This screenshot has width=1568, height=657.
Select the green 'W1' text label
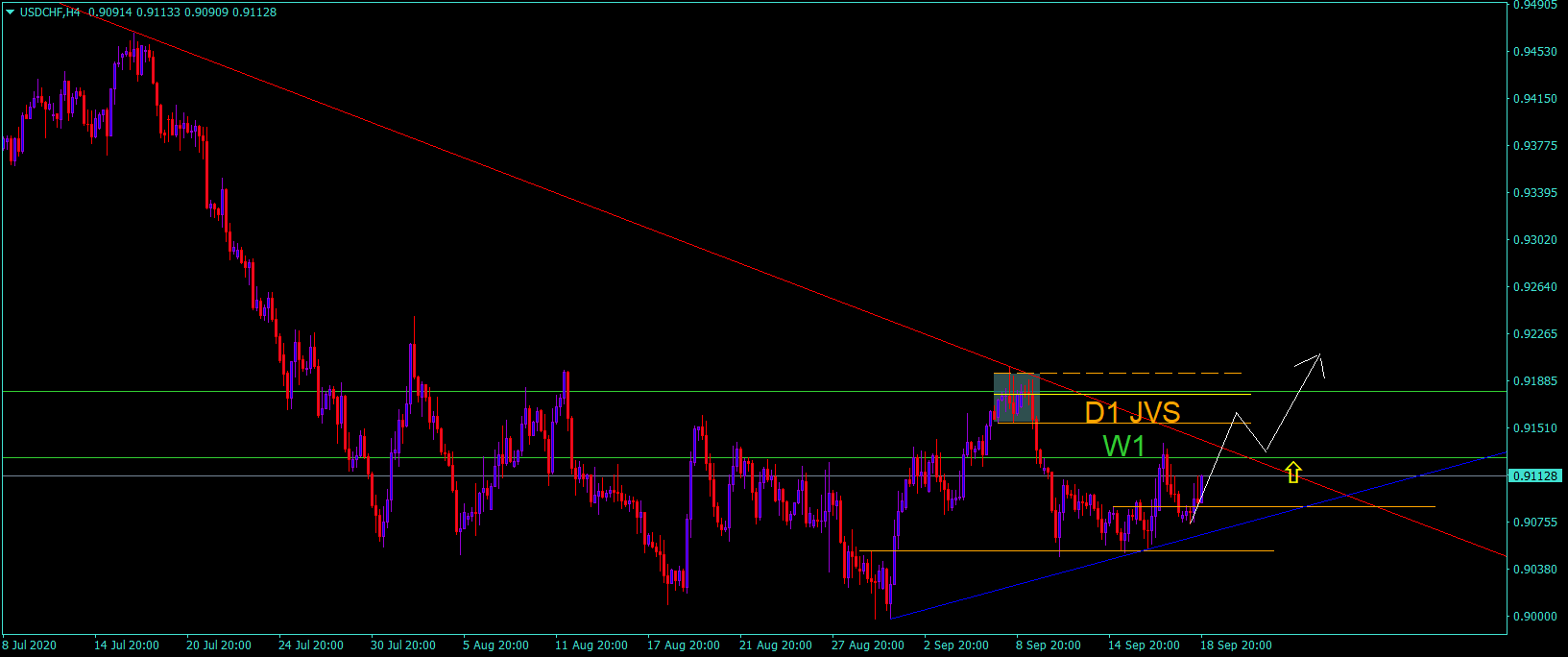point(1123,446)
